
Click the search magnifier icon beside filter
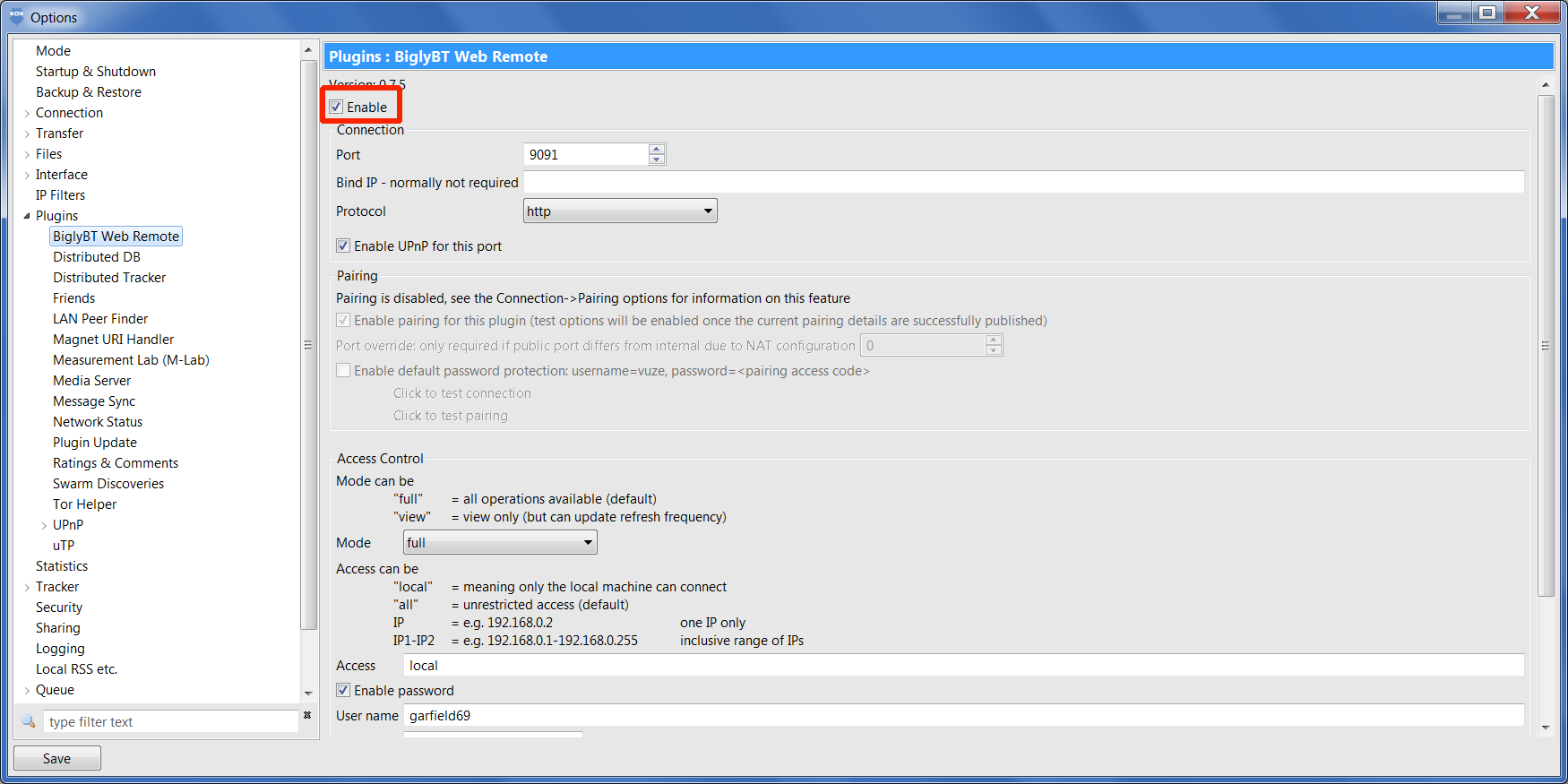29,721
